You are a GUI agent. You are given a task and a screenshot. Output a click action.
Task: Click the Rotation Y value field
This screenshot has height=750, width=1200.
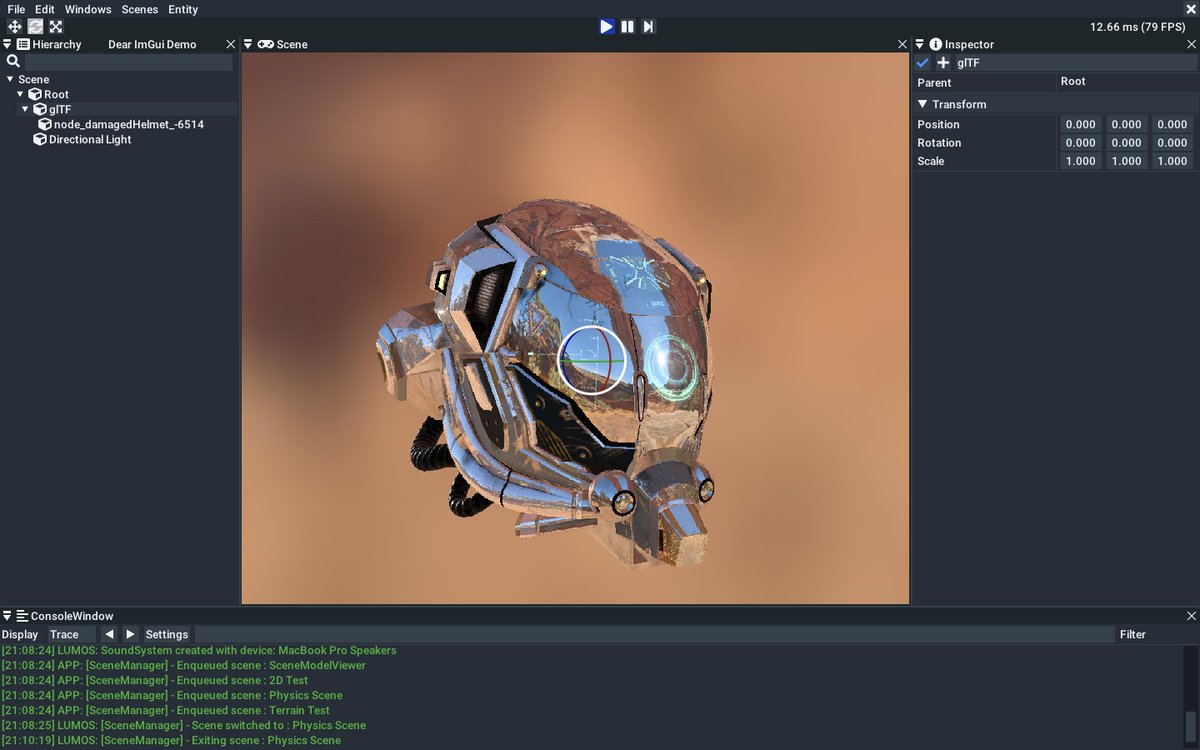(1126, 143)
